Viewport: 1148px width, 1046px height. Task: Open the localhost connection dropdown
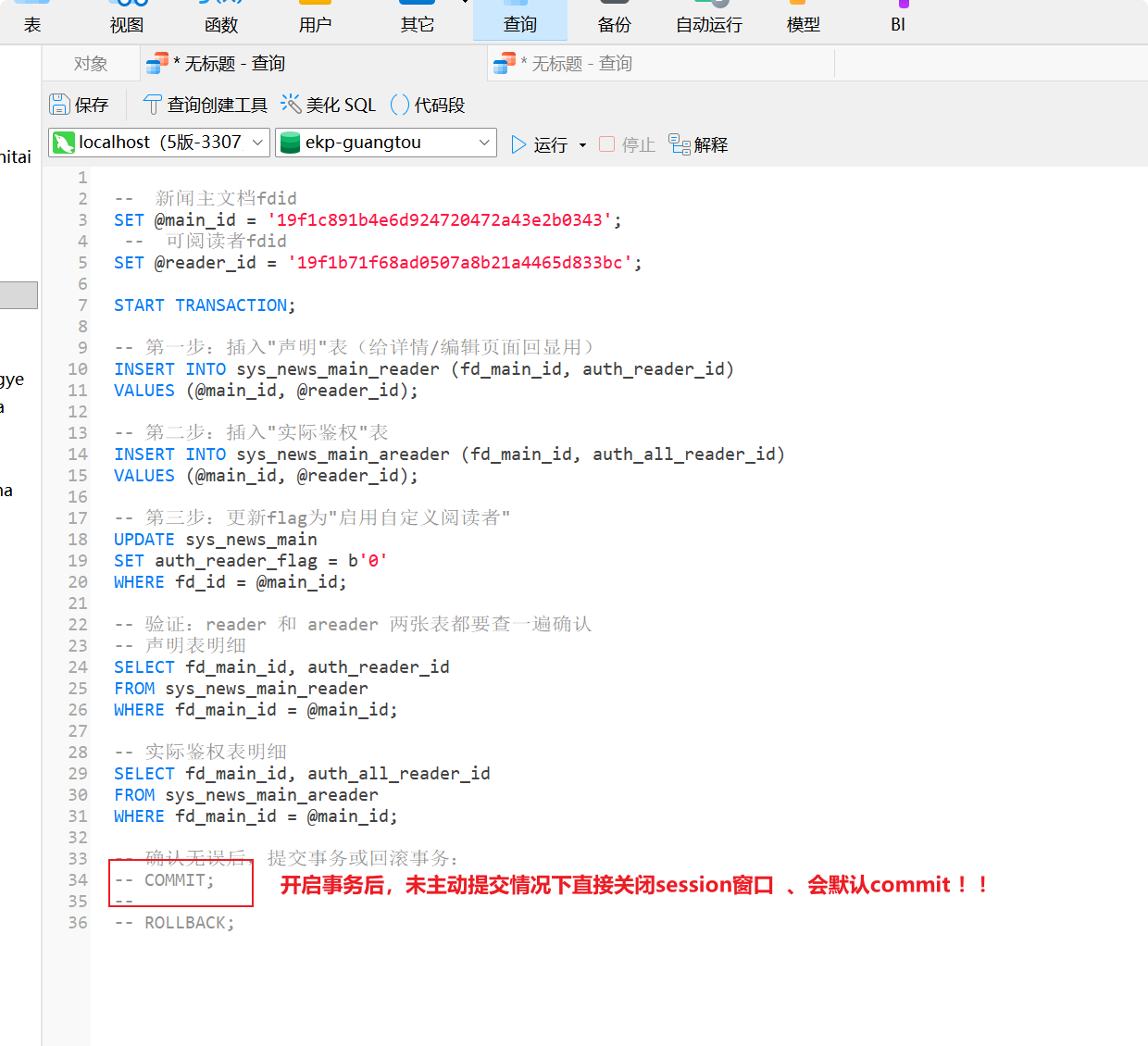pyautogui.click(x=159, y=143)
